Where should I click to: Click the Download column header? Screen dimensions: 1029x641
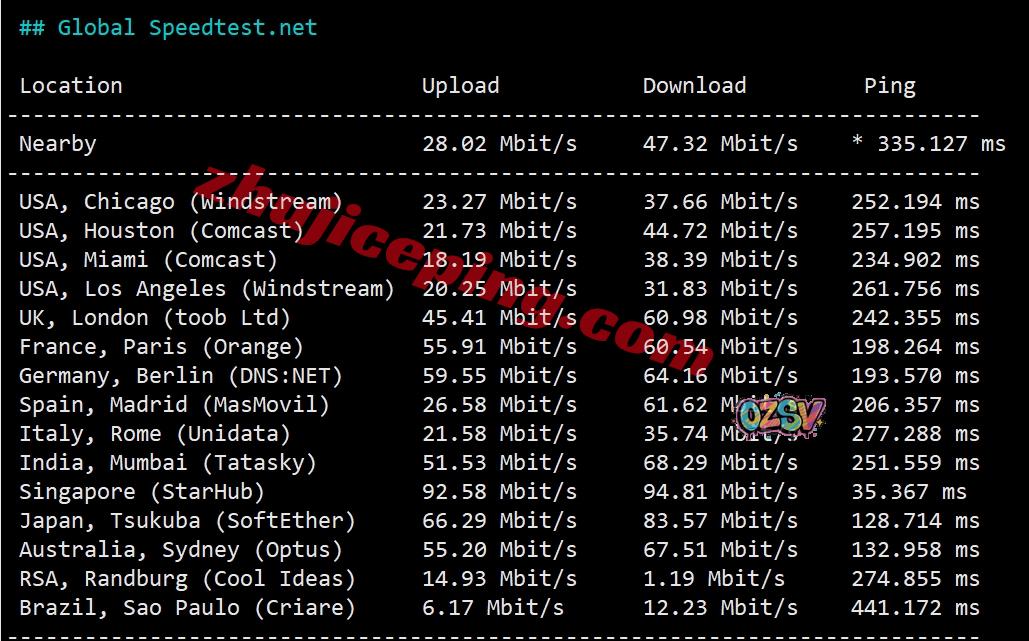coord(694,86)
